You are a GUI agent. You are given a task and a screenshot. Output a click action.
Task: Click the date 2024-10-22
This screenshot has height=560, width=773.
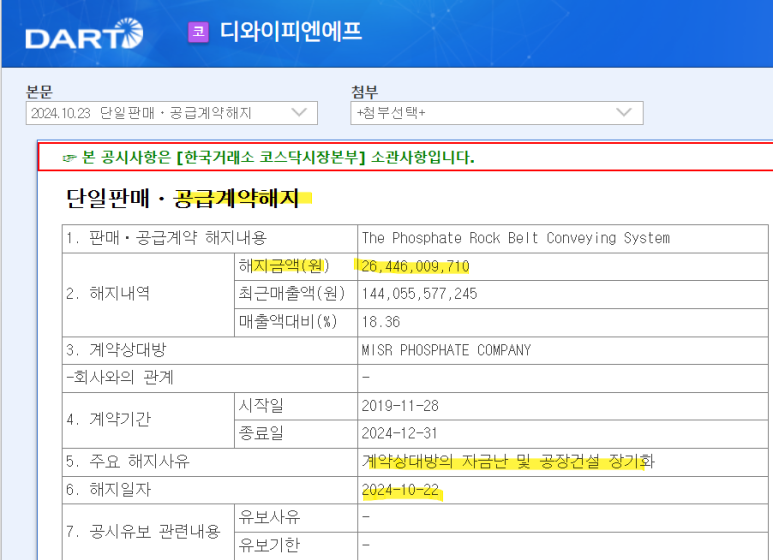(x=400, y=490)
